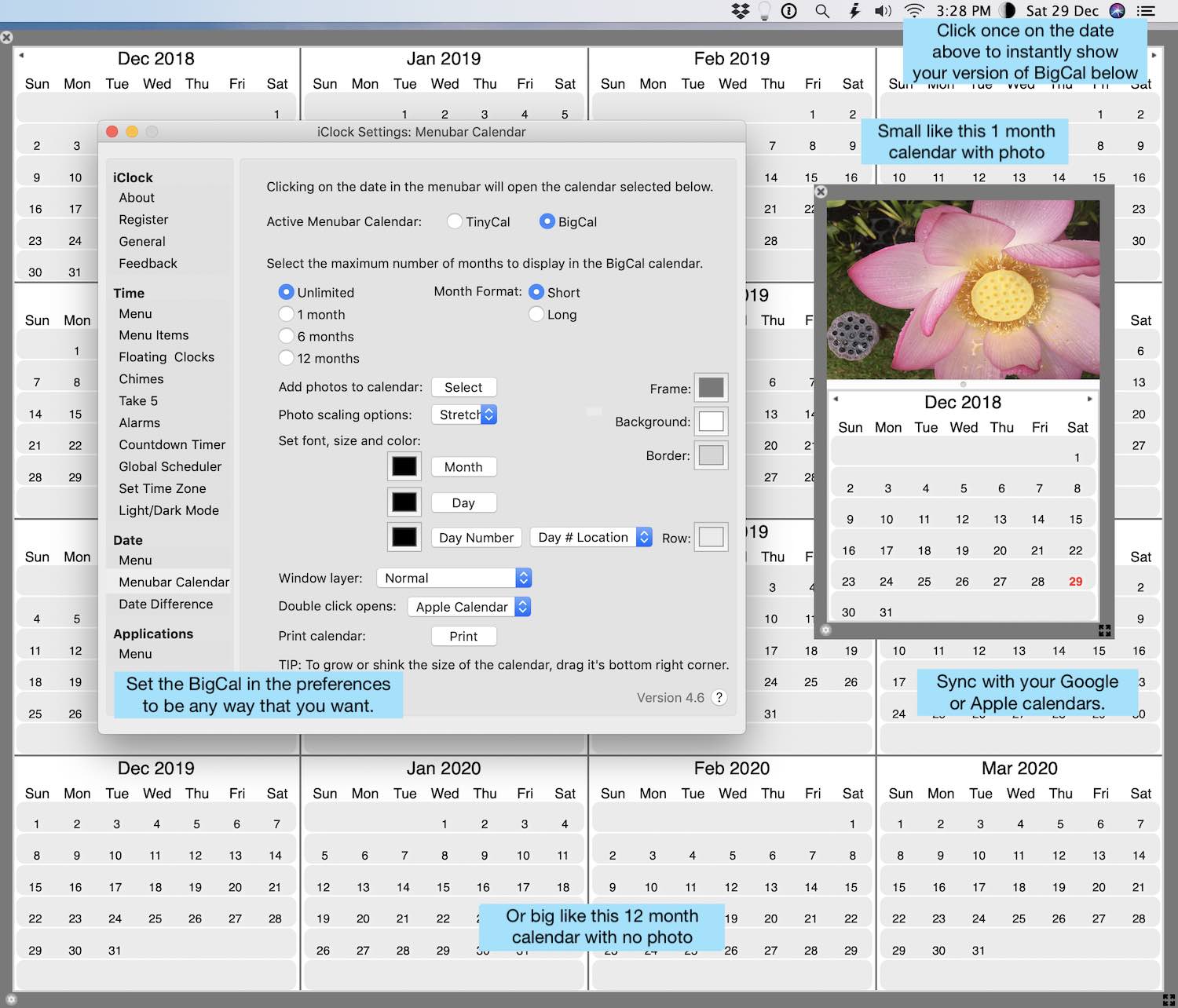This screenshot has height=1008, width=1178.
Task: Choose Unlimited months option
Action: pyautogui.click(x=286, y=292)
